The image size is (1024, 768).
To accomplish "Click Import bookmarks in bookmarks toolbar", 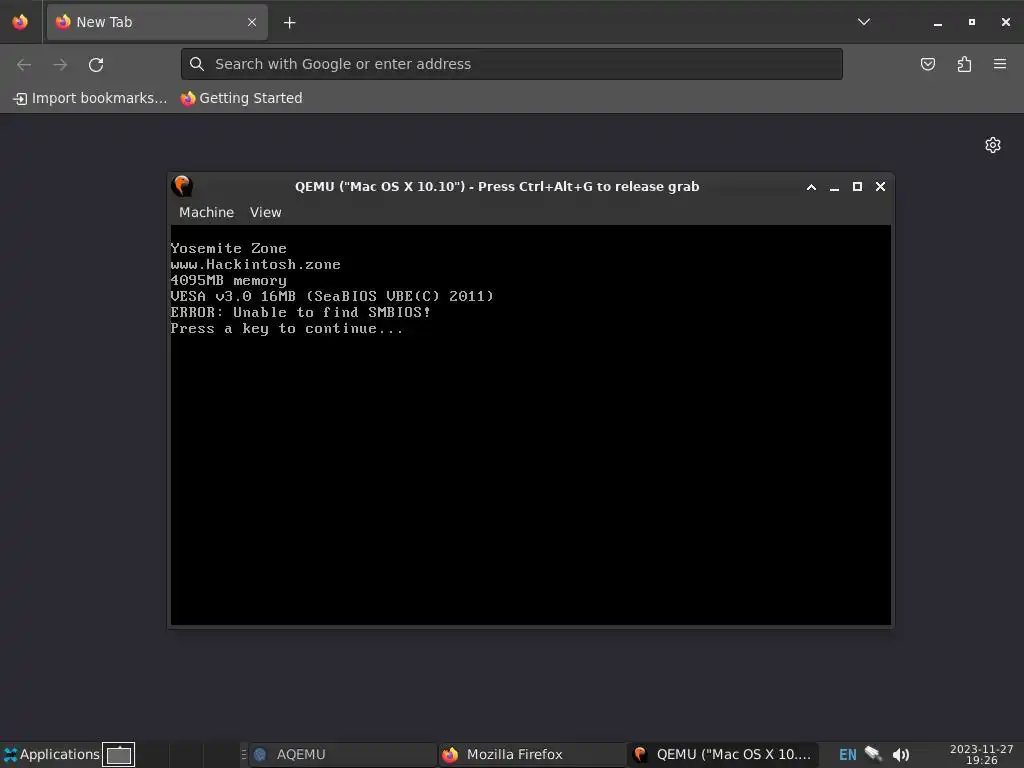I will click(90, 98).
